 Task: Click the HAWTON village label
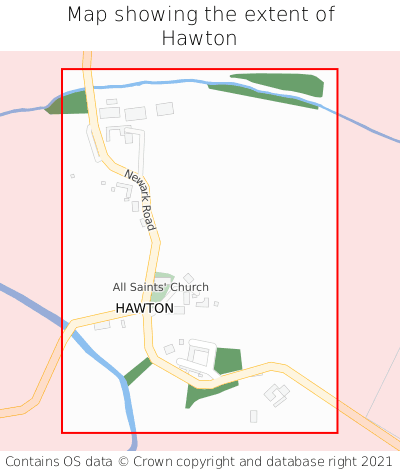[x=144, y=308]
